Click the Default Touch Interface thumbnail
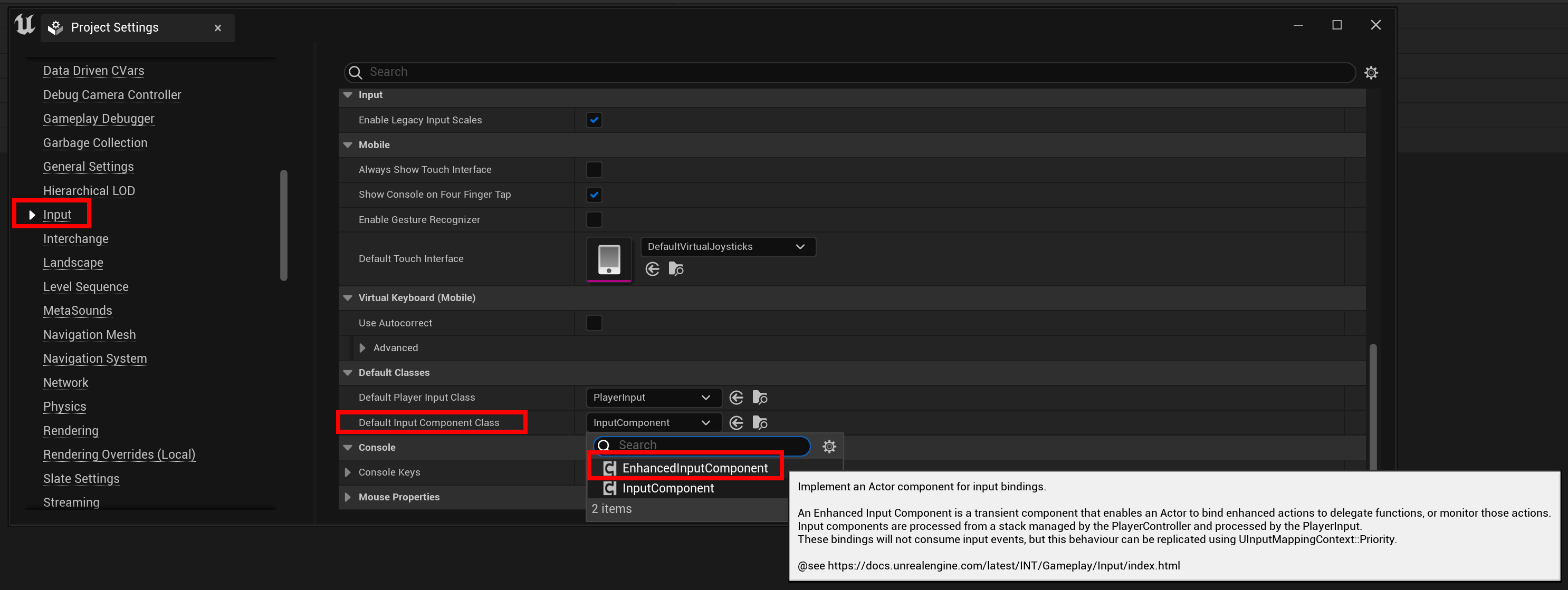 (x=609, y=259)
